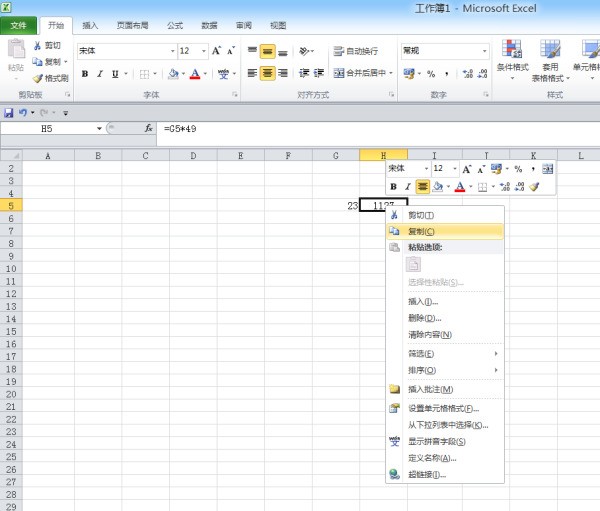Choose Format Cells (设置单元格格式) in context menu
This screenshot has width=600, height=511.
coord(445,408)
